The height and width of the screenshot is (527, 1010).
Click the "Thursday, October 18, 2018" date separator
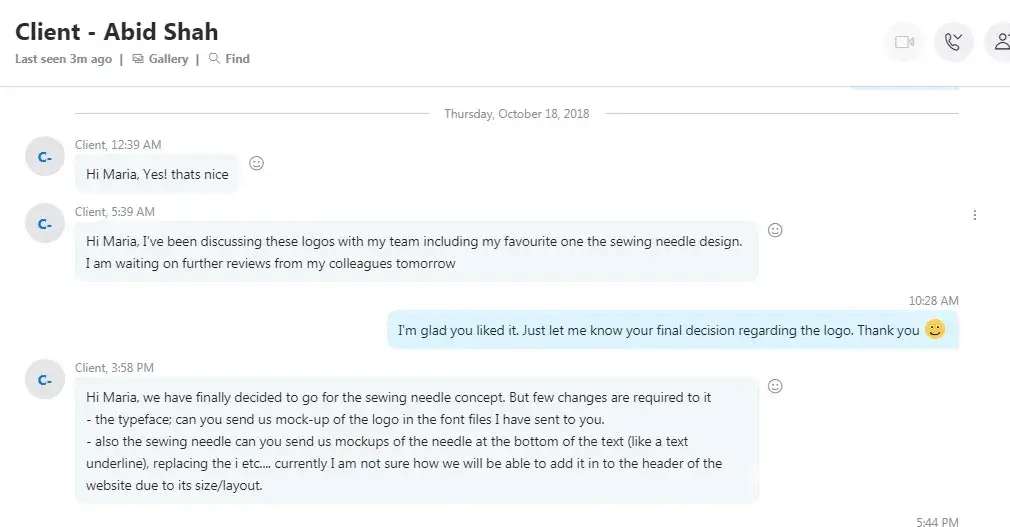(x=516, y=114)
